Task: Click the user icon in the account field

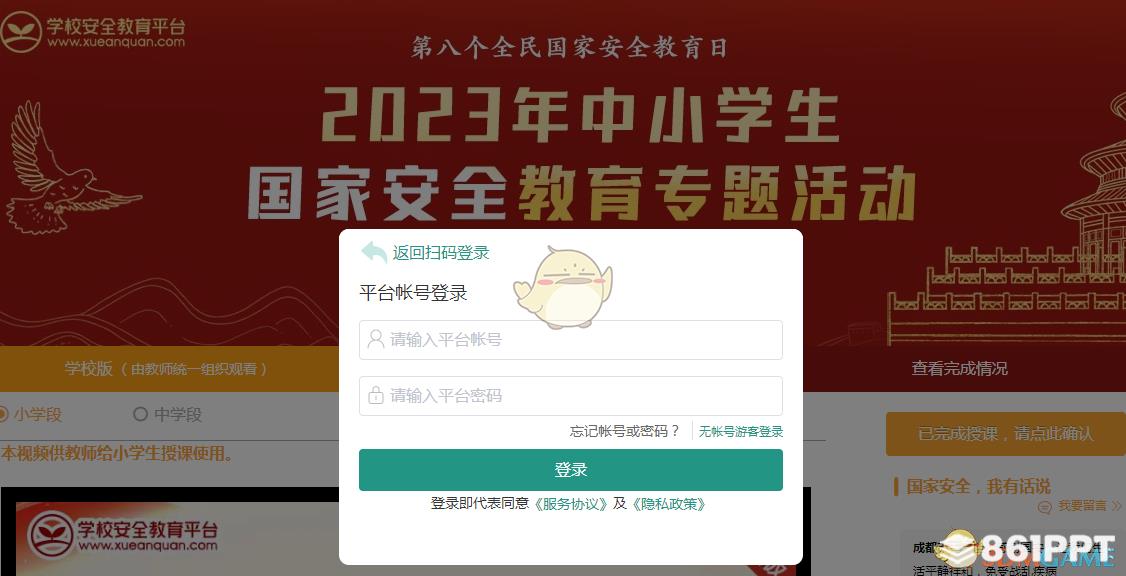Action: tap(376, 339)
